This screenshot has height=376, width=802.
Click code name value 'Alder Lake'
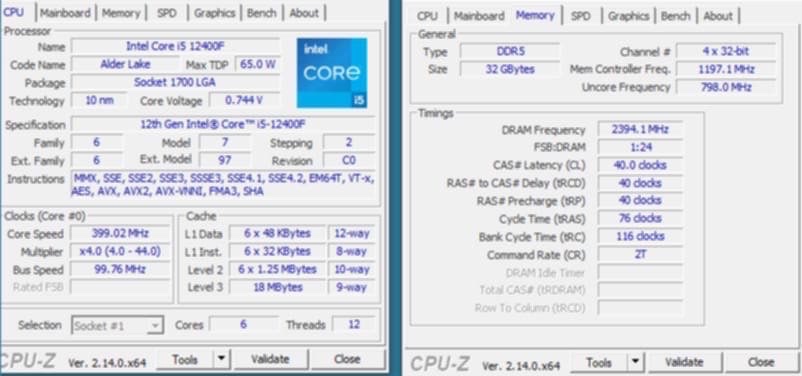point(125,64)
